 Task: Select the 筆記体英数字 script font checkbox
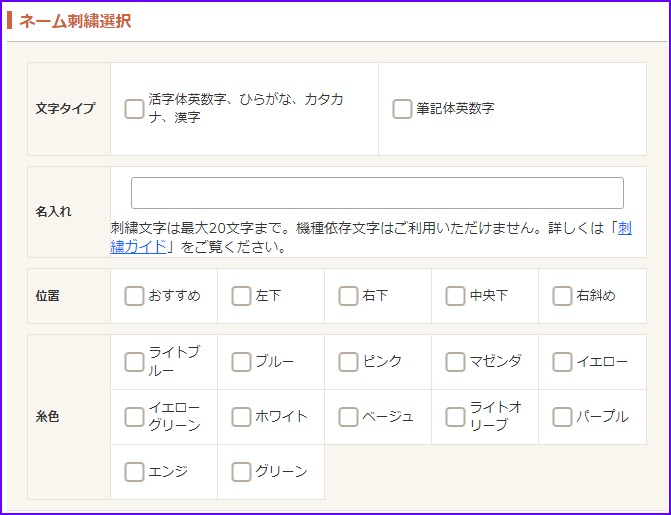[x=402, y=109]
